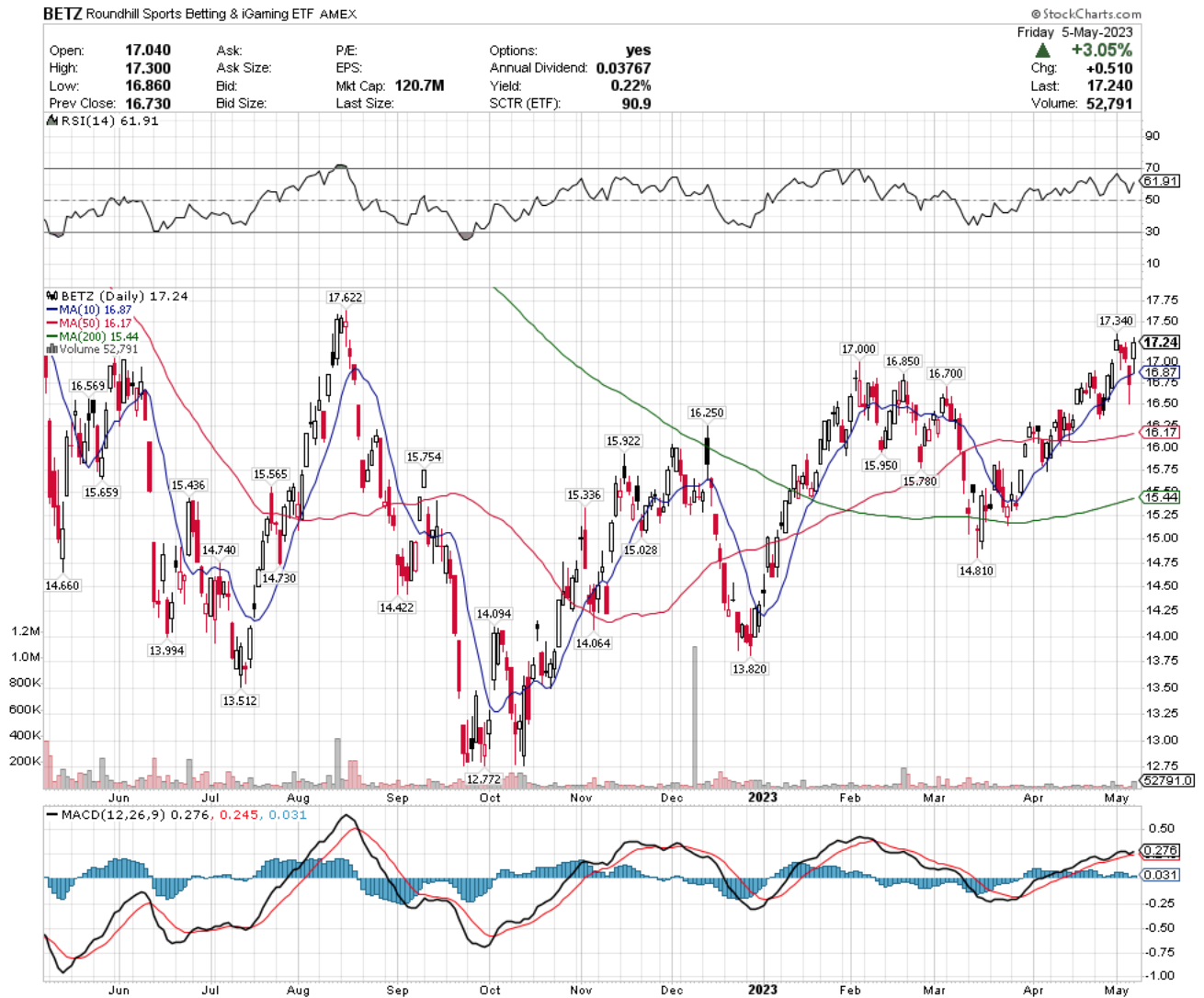Click the SCTR (ETF) value 90.9
This screenshot has height=998, width=1204.
point(636,103)
